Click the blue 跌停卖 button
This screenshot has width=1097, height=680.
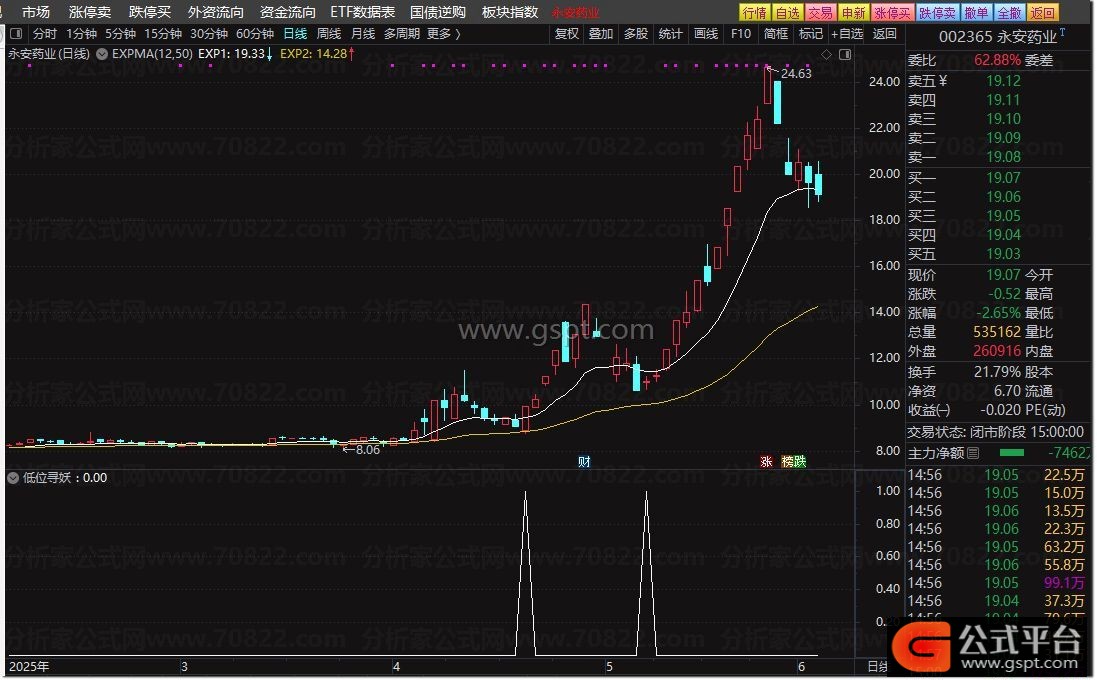click(x=937, y=13)
